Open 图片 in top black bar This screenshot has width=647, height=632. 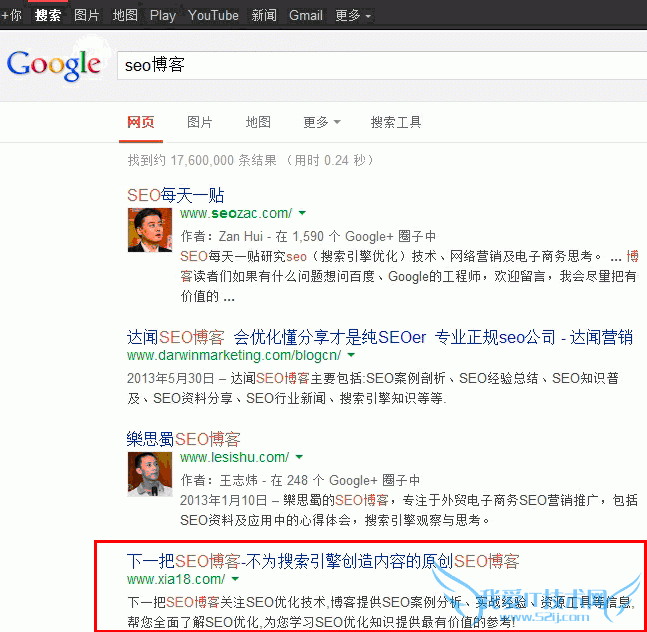coord(87,15)
